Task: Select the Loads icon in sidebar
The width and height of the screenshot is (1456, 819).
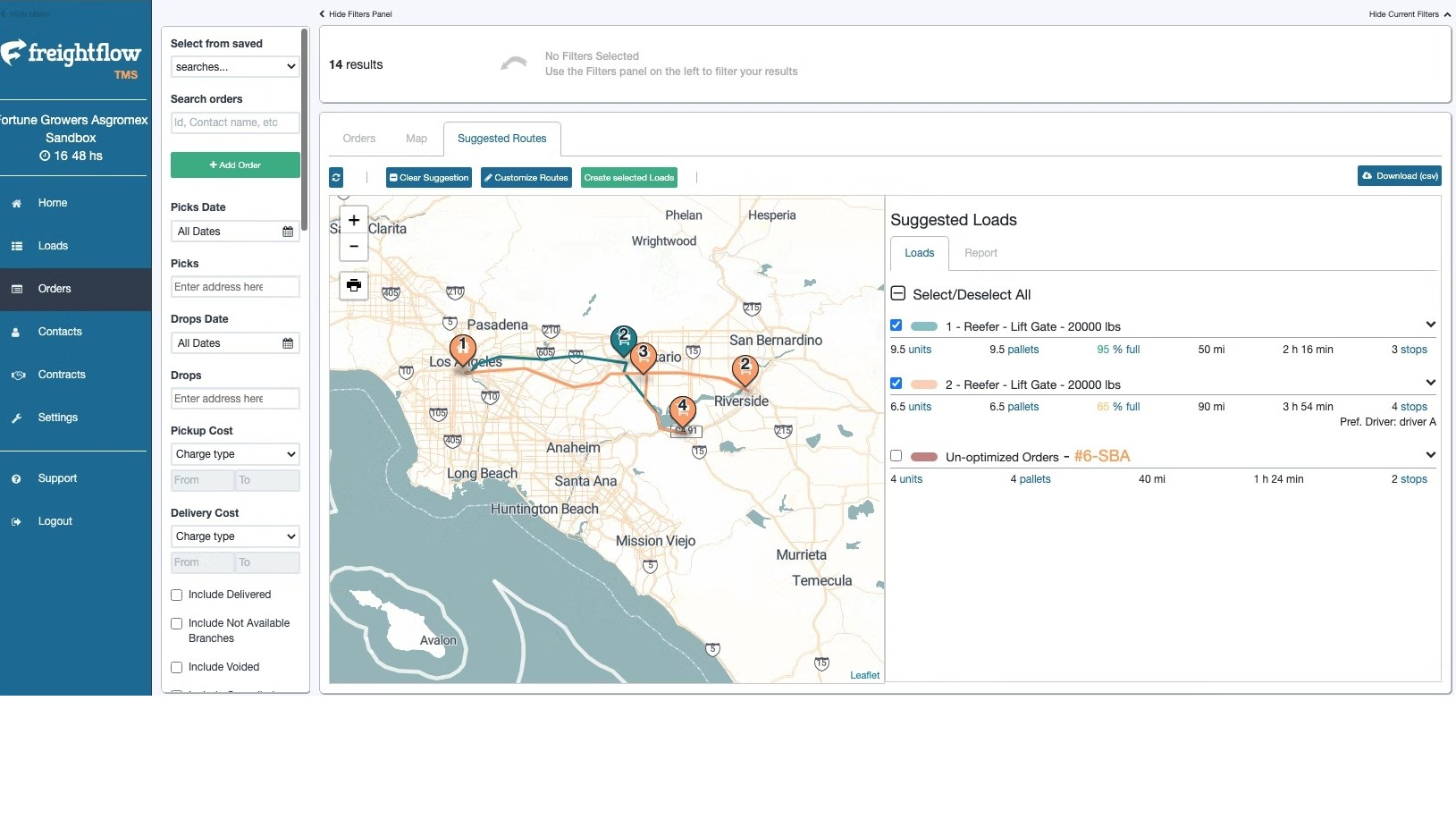Action: click(x=18, y=246)
